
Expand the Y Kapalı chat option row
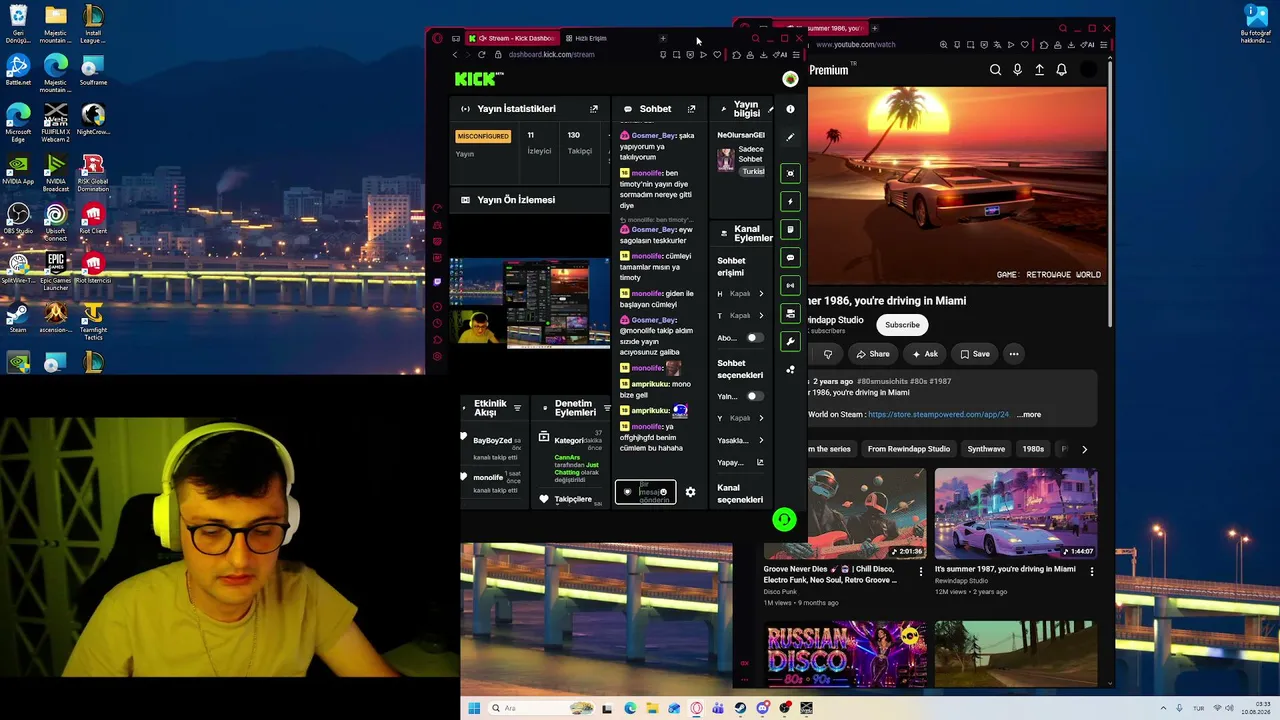click(740, 418)
